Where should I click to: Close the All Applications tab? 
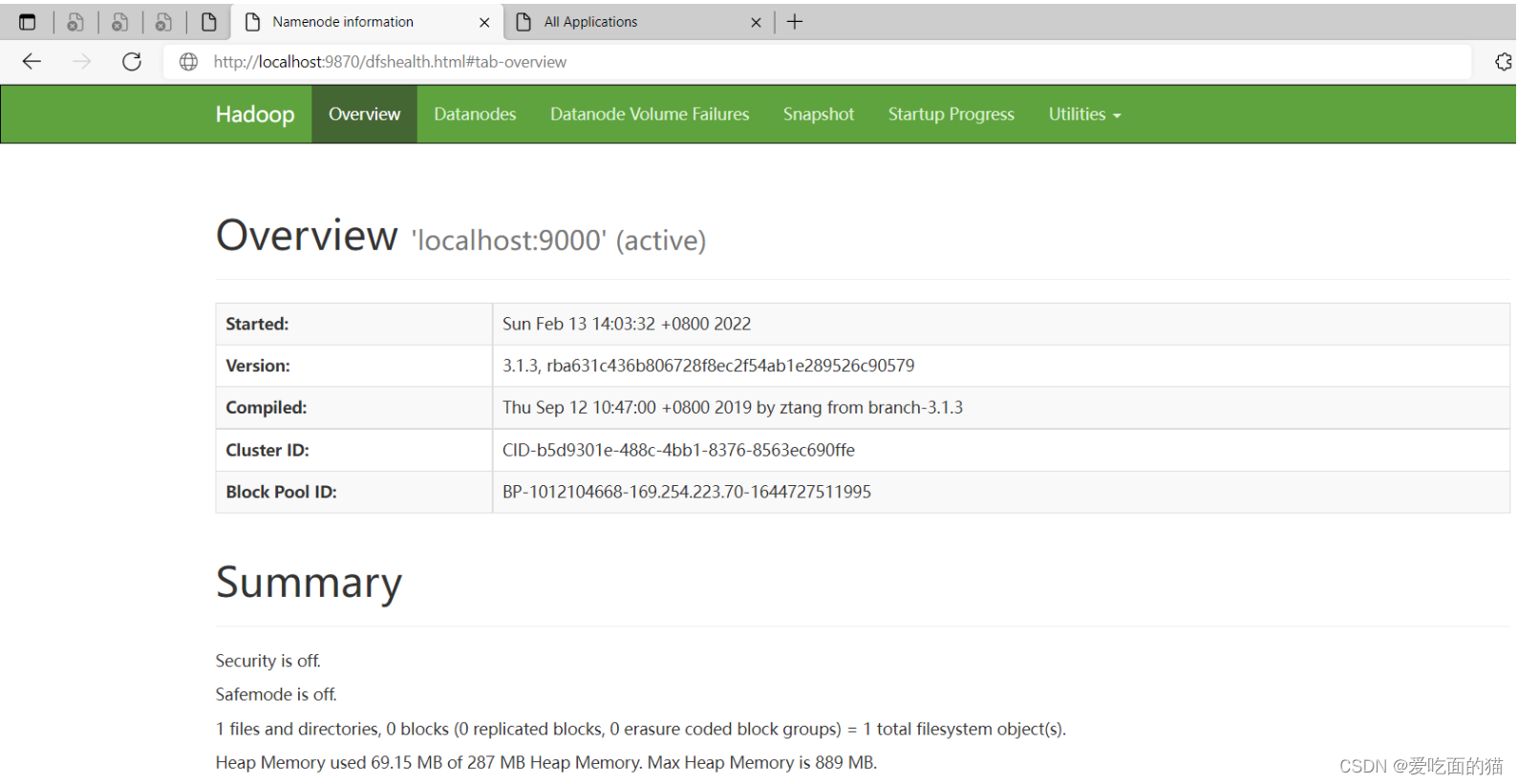pyautogui.click(x=756, y=22)
